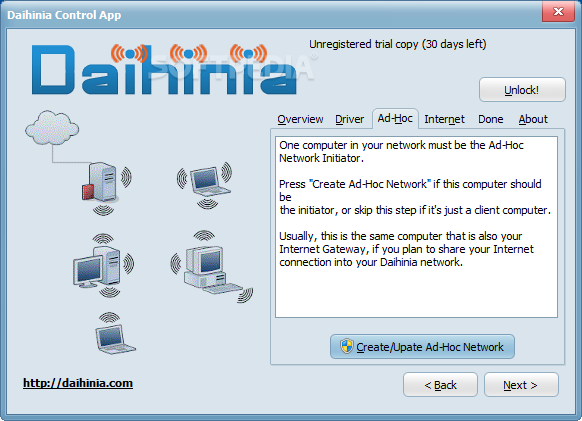582x421 pixels.
Task: Click 'connection into your Daihinia network.' line
Action: tap(371, 262)
